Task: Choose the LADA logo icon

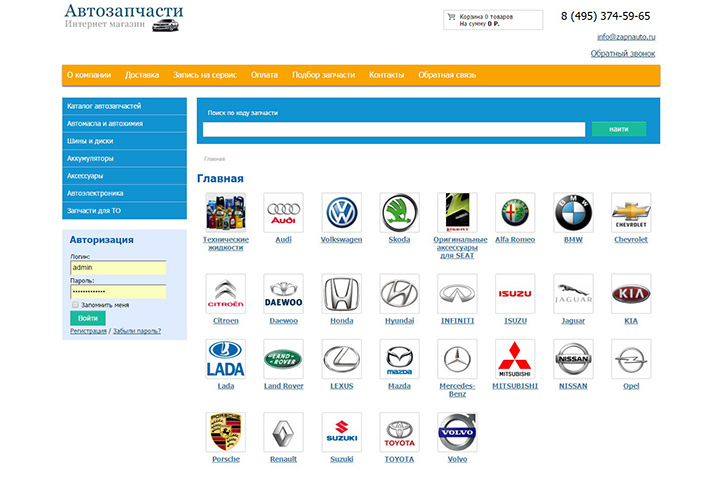Action: tap(225, 359)
